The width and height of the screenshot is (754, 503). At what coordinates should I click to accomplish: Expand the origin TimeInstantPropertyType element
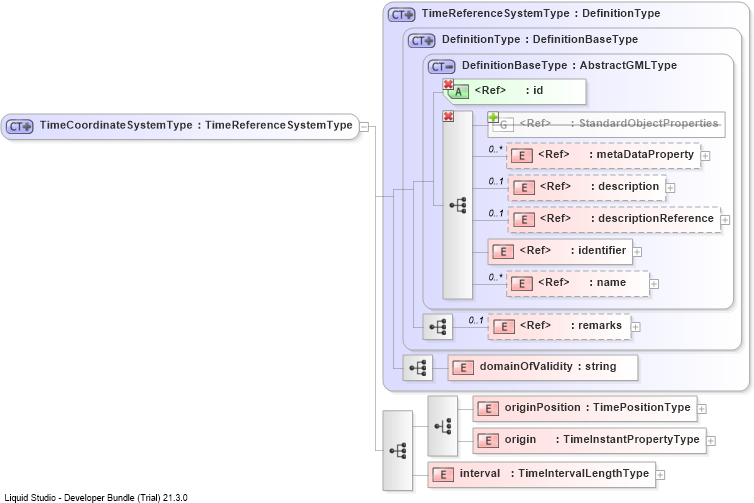[x=711, y=440]
